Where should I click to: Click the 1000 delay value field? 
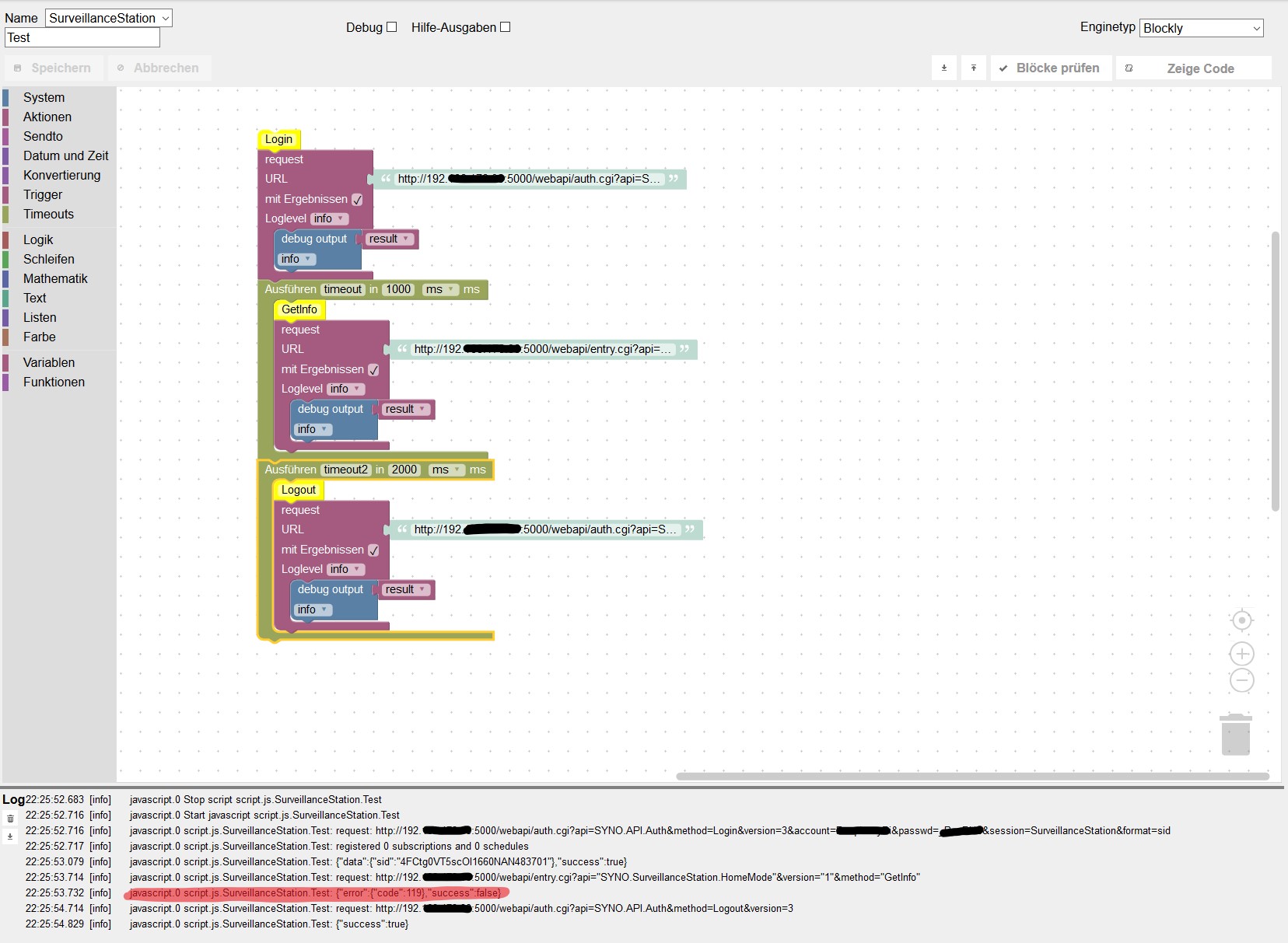pos(398,290)
